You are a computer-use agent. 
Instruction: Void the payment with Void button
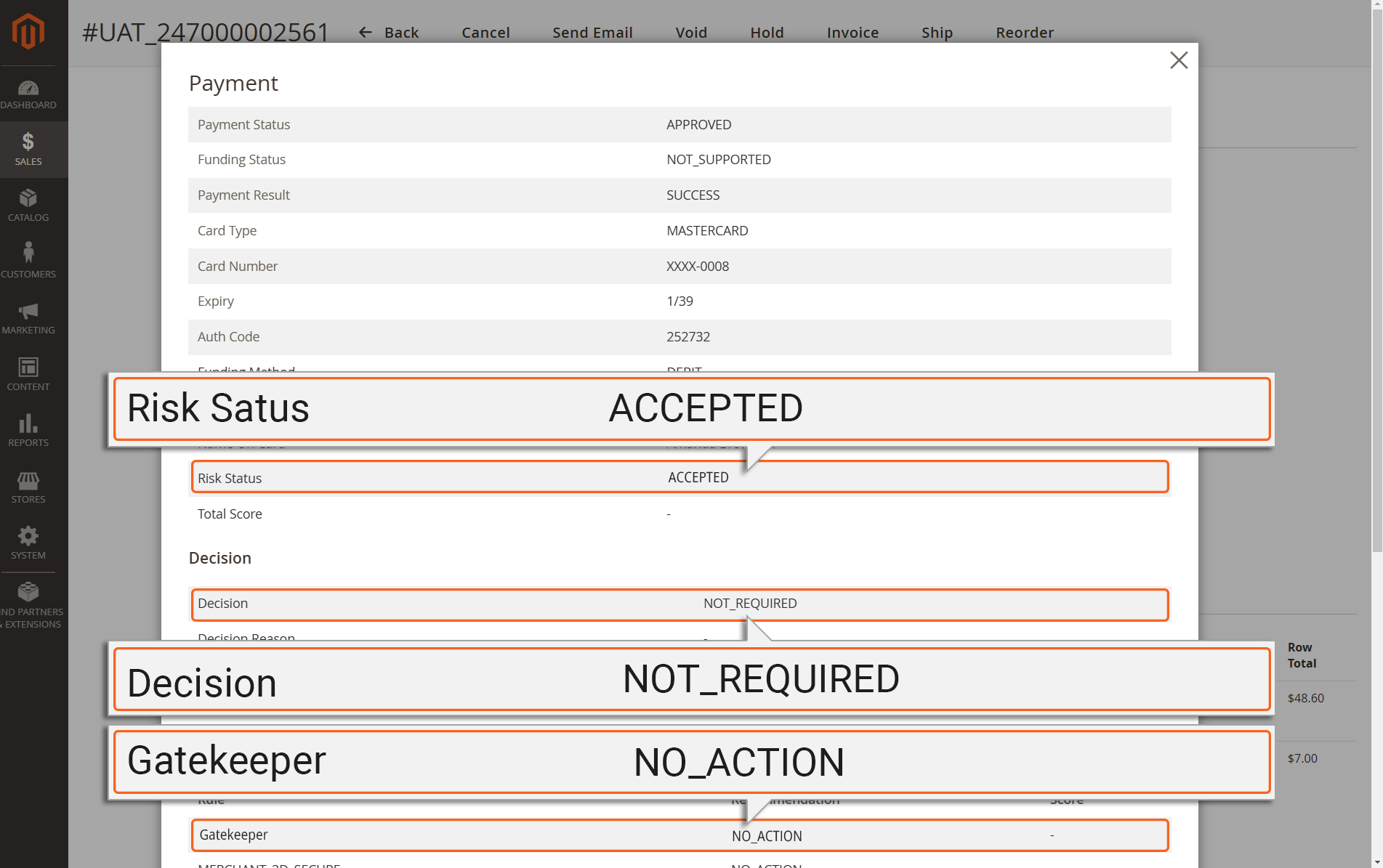691,33
